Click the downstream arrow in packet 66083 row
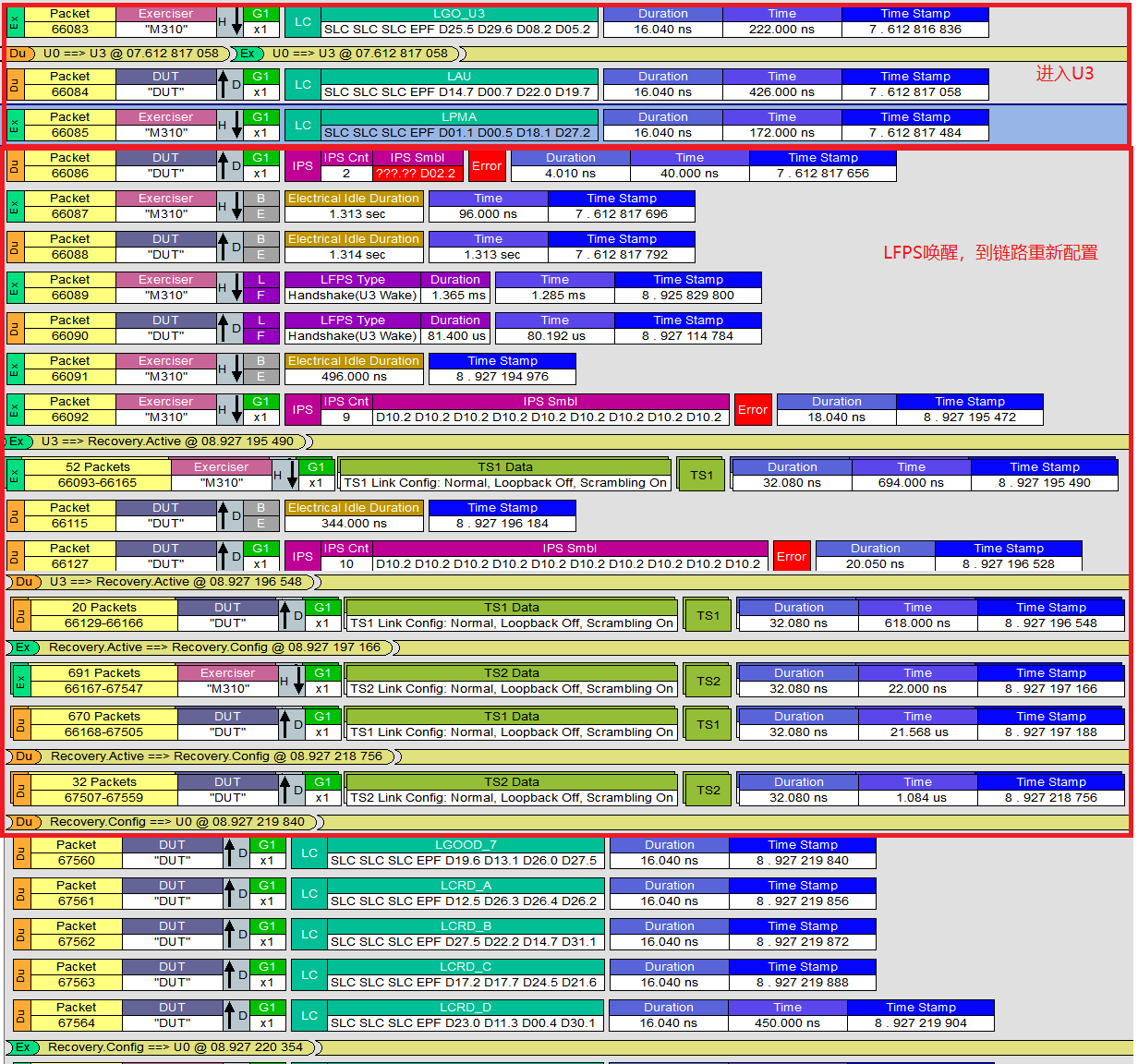Image resolution: width=1138 pixels, height=1064 pixels. pyautogui.click(x=236, y=22)
